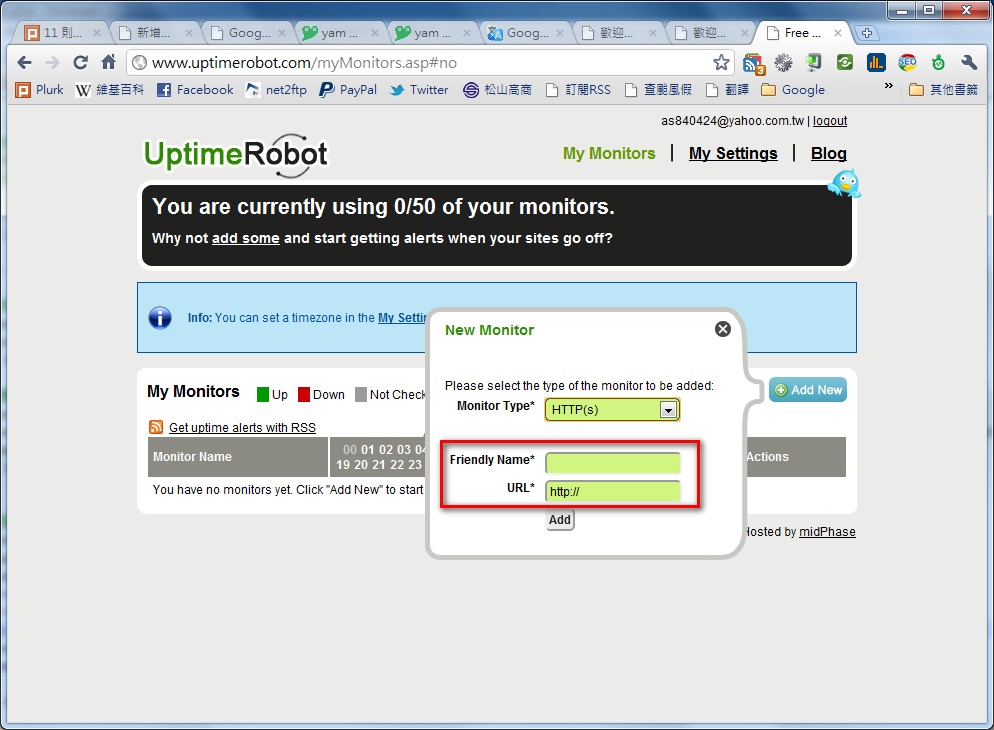Close the 'Free ...' active tab
Screen dimensions: 994x730
click(837, 33)
